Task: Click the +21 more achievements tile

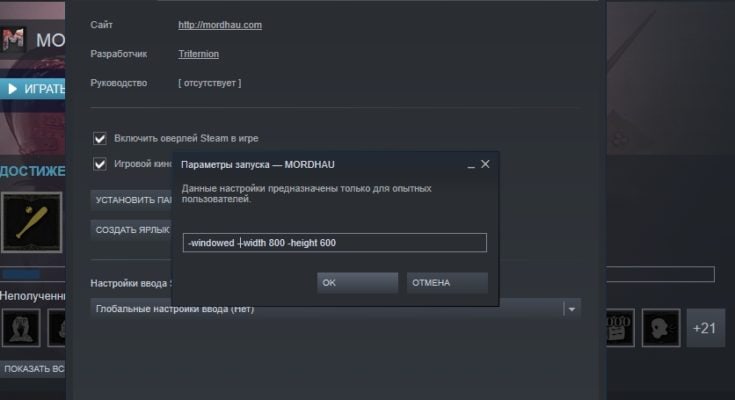Action: tap(705, 328)
